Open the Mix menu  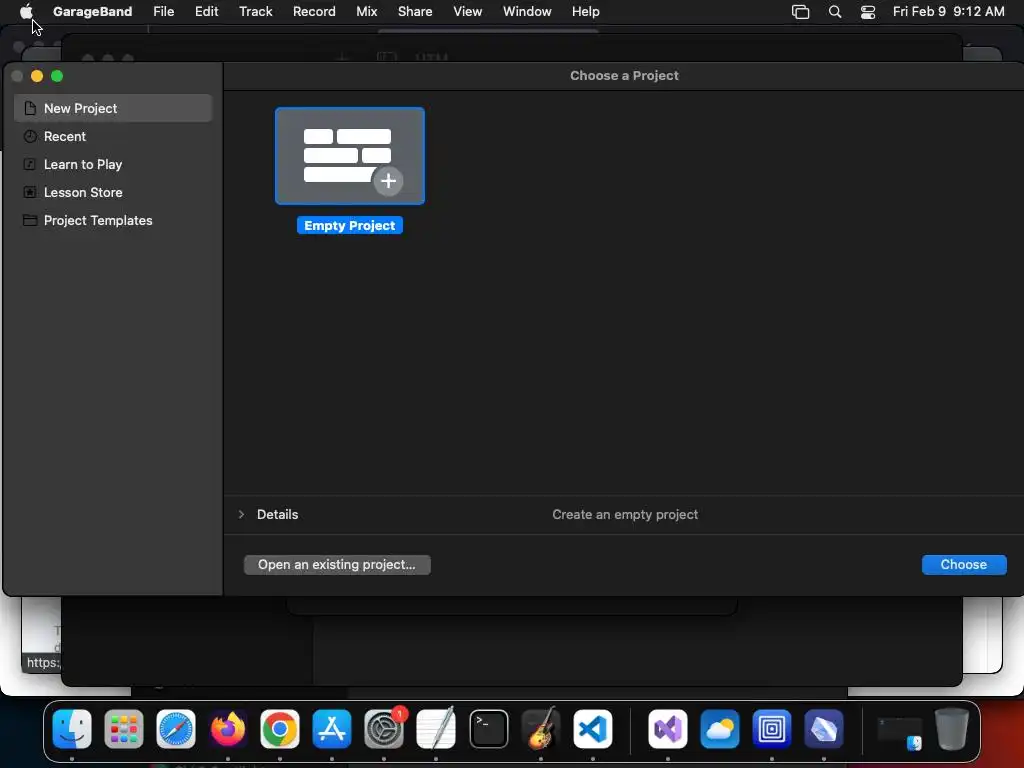366,11
